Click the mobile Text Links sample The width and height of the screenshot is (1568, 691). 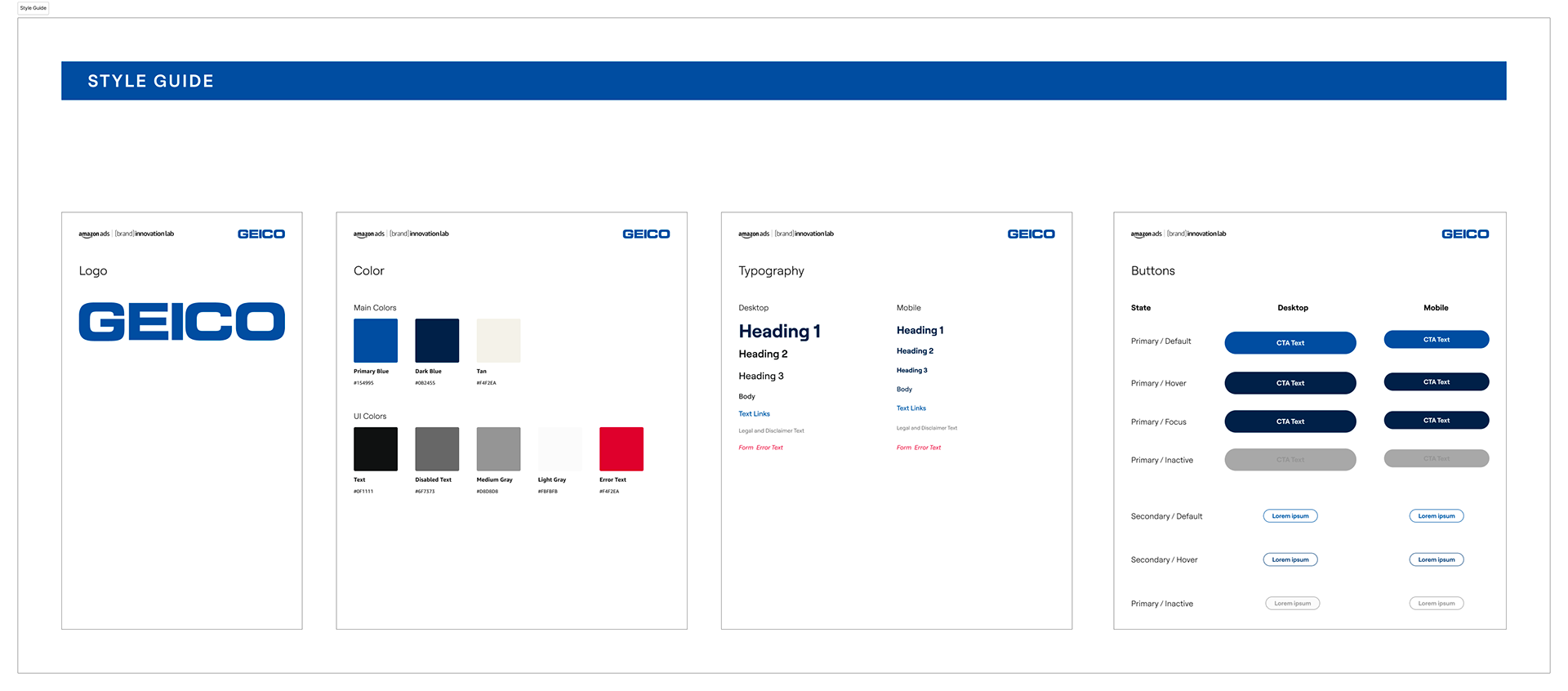tap(911, 408)
